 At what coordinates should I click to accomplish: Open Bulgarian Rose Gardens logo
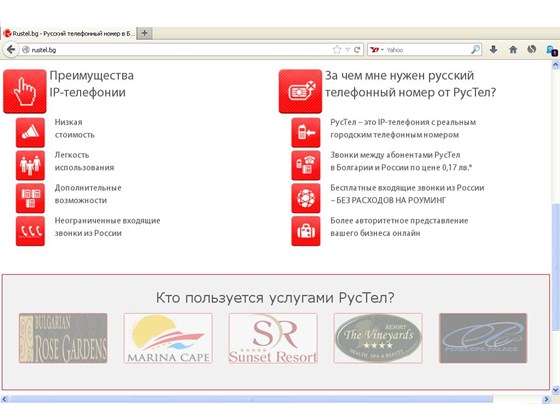[63, 338]
